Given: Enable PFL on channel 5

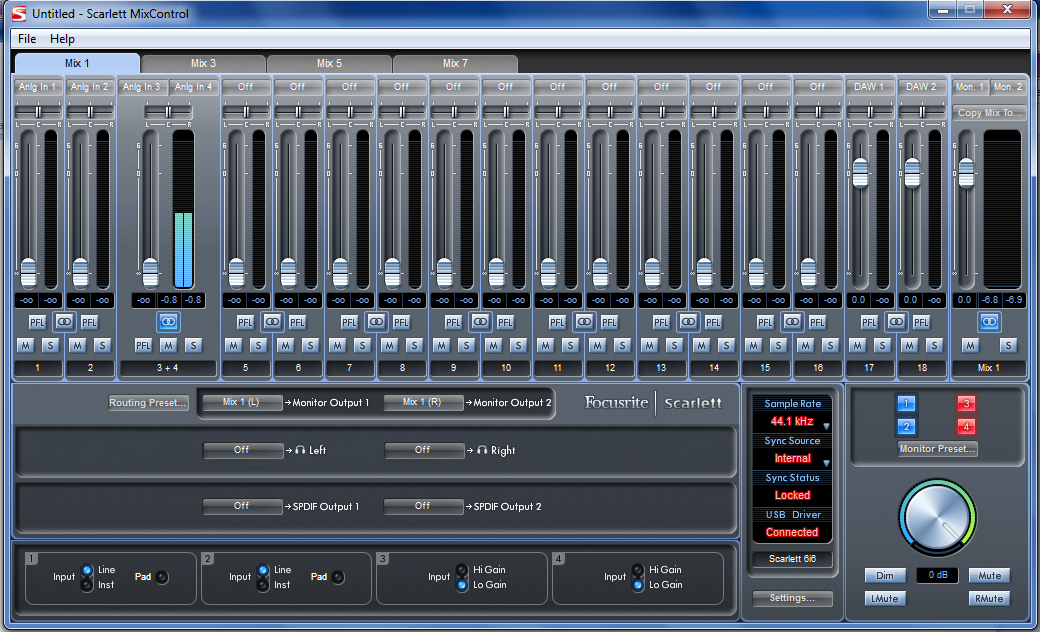Looking at the screenshot, I should (245, 322).
